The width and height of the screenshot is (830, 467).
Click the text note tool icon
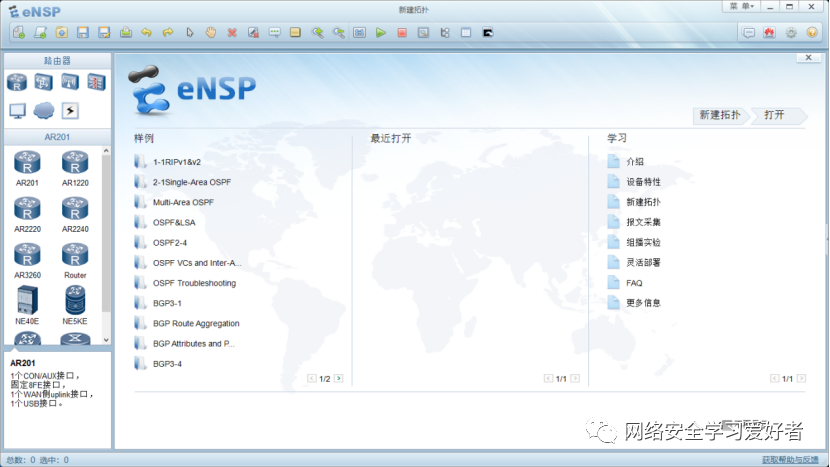coord(274,33)
